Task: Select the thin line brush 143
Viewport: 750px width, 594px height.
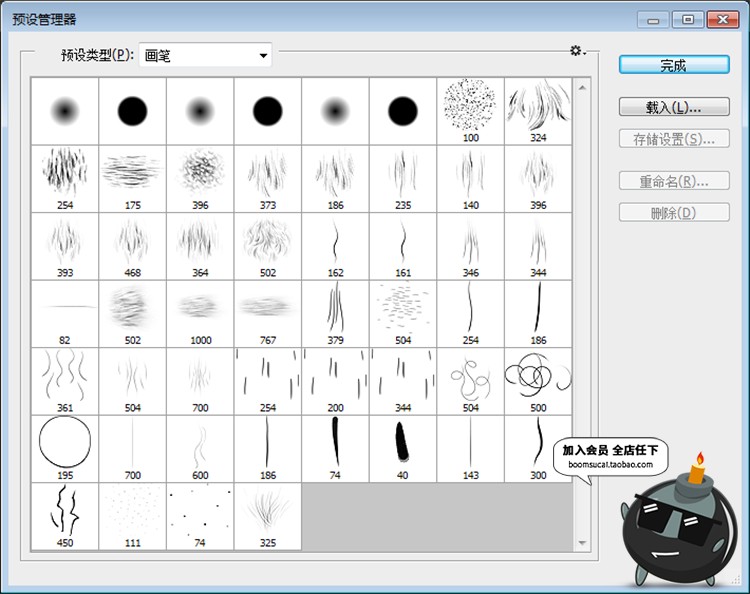Action: (x=470, y=449)
